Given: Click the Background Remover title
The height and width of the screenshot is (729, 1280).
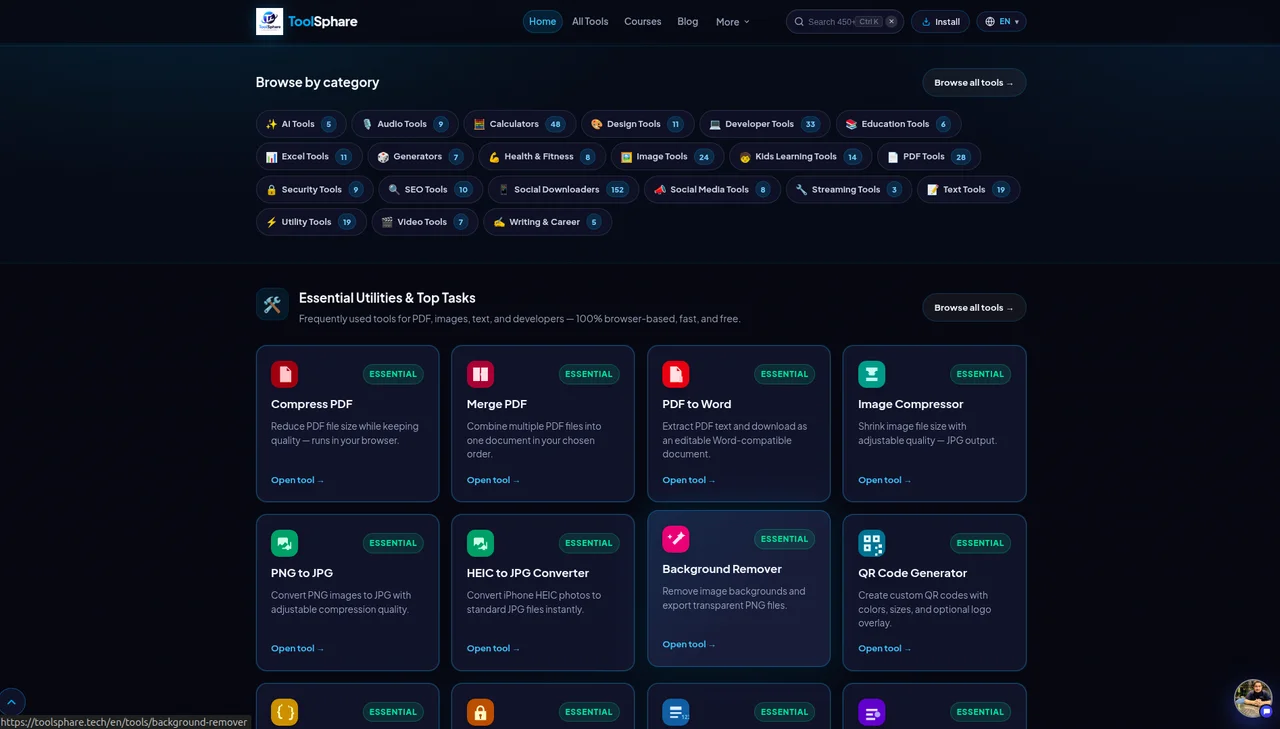Looking at the screenshot, I should pos(722,569).
